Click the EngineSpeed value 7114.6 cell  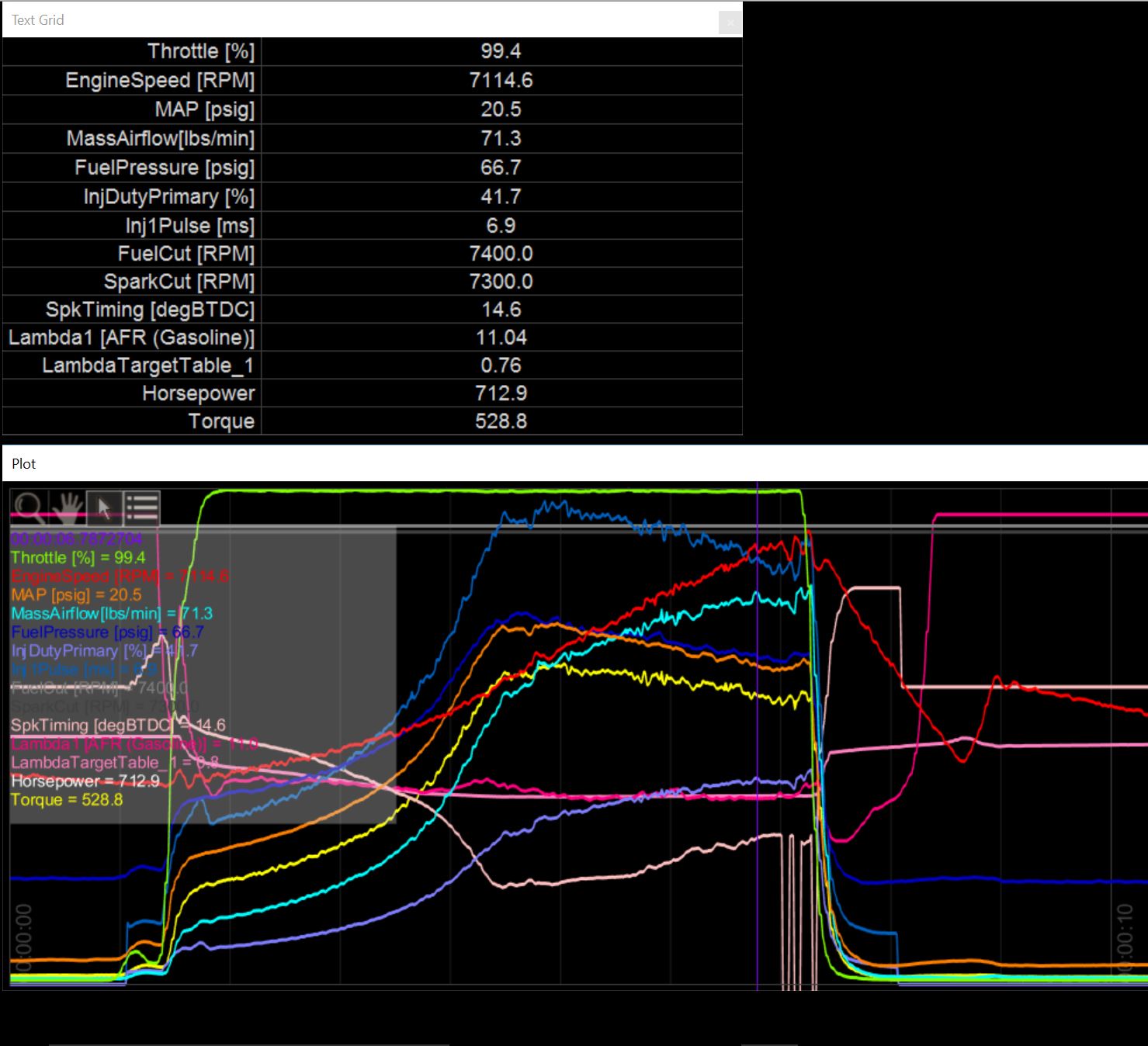(501, 81)
